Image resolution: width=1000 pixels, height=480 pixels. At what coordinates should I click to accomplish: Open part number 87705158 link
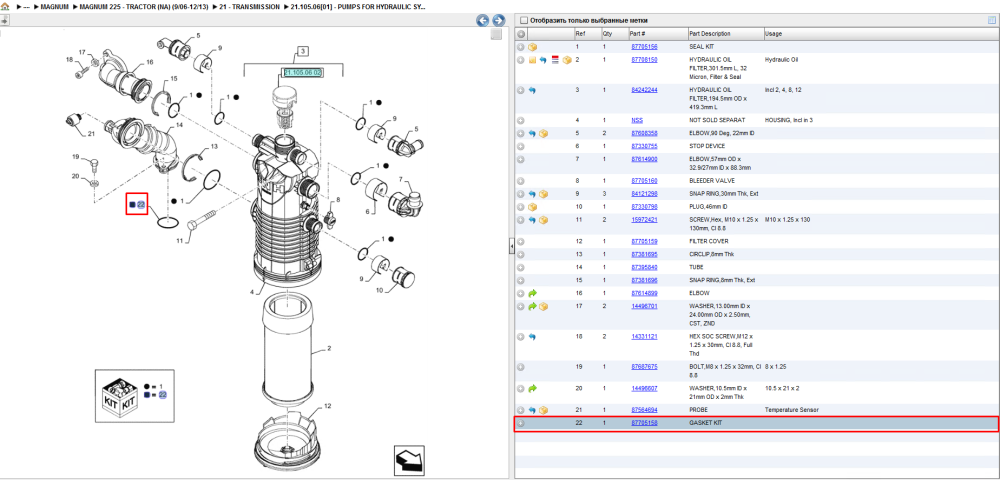pos(644,423)
